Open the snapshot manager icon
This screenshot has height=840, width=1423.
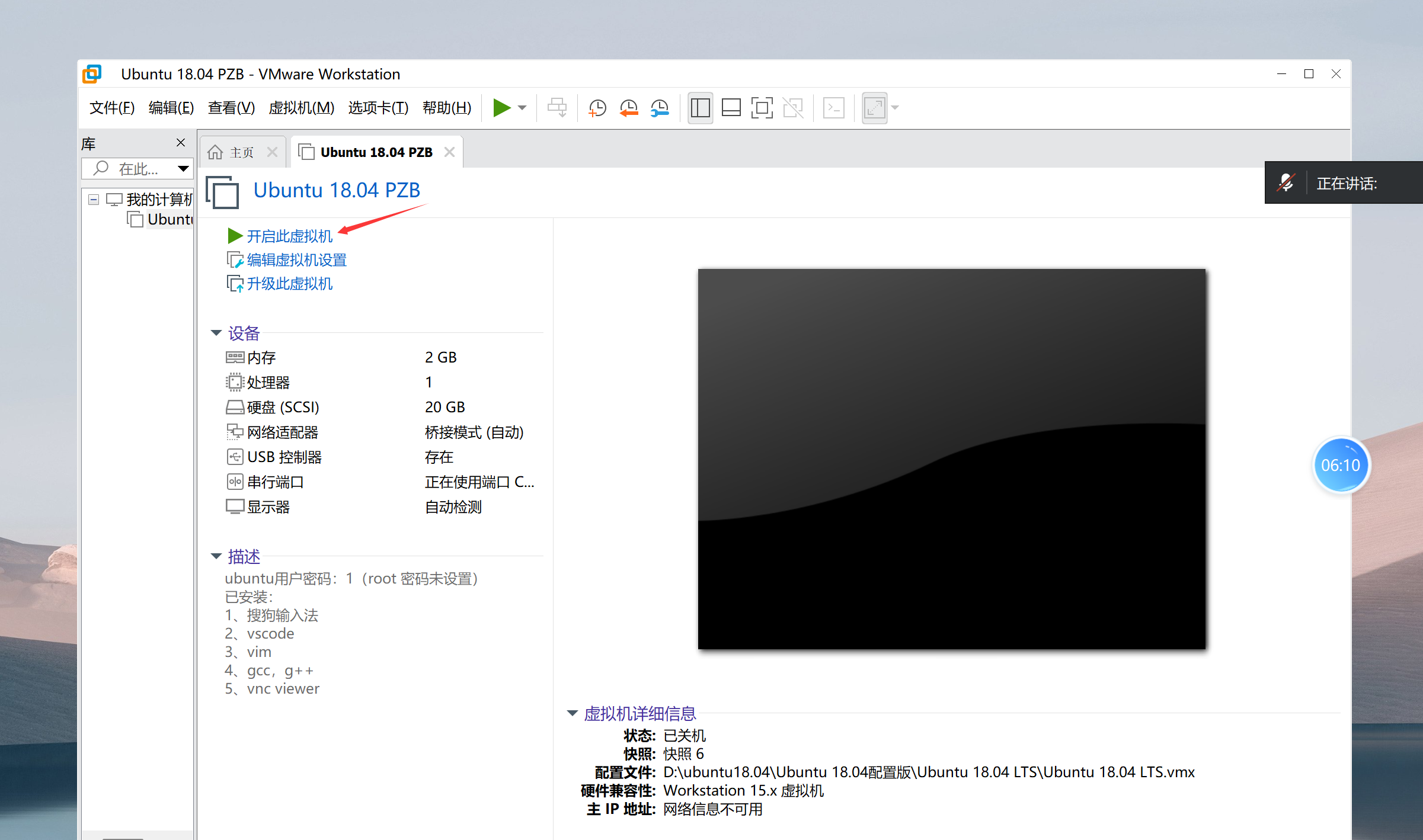click(659, 108)
